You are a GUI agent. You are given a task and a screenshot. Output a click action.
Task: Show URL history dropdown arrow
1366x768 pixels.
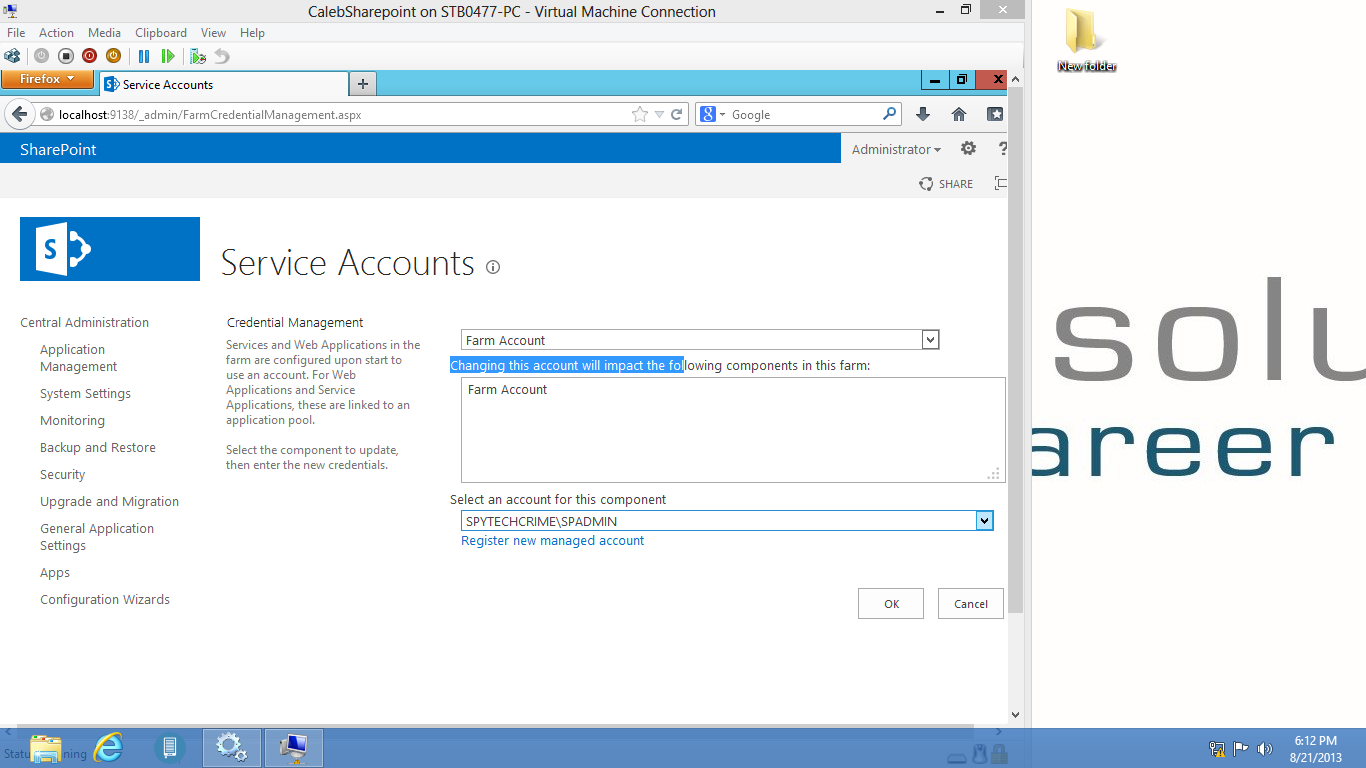(x=659, y=115)
